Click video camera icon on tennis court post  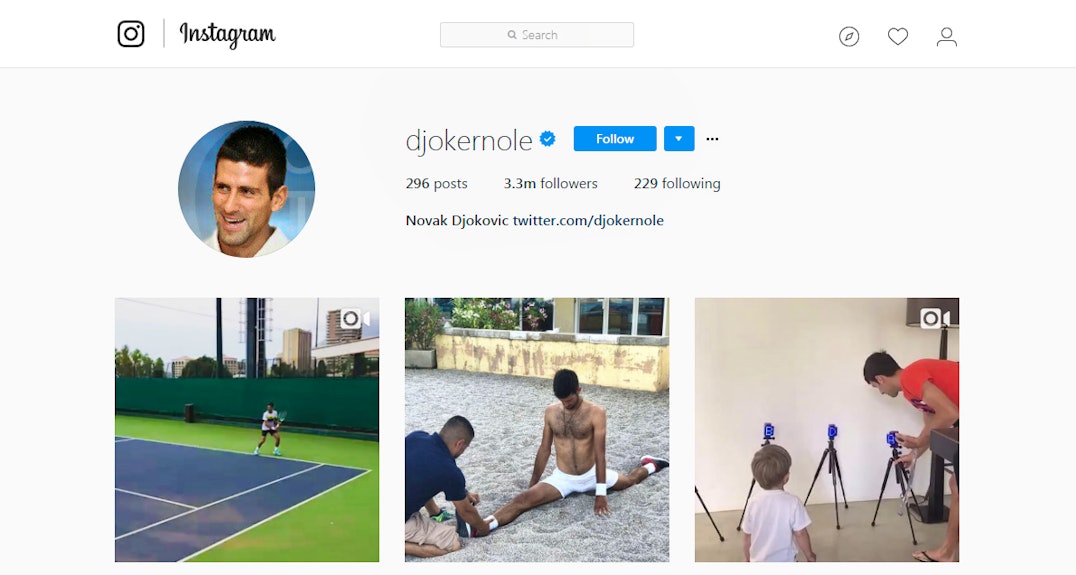(355, 318)
